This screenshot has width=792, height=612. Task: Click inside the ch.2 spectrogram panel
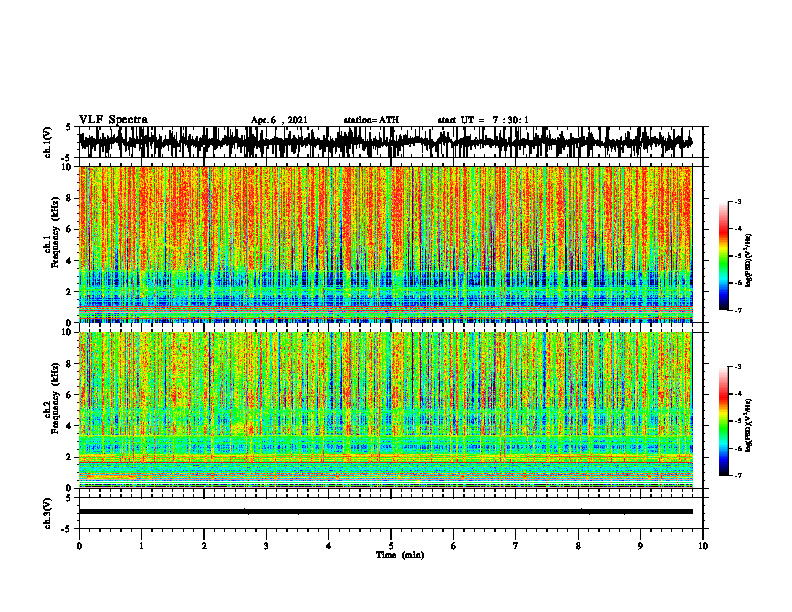coord(386,410)
